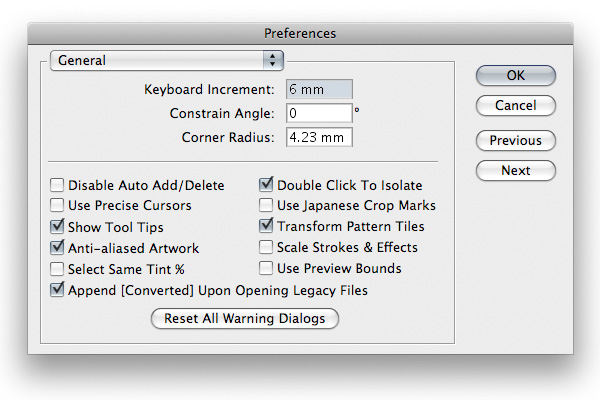The width and height of the screenshot is (600, 400).
Task: Enable Select Same Tint % option
Action: coord(57,269)
